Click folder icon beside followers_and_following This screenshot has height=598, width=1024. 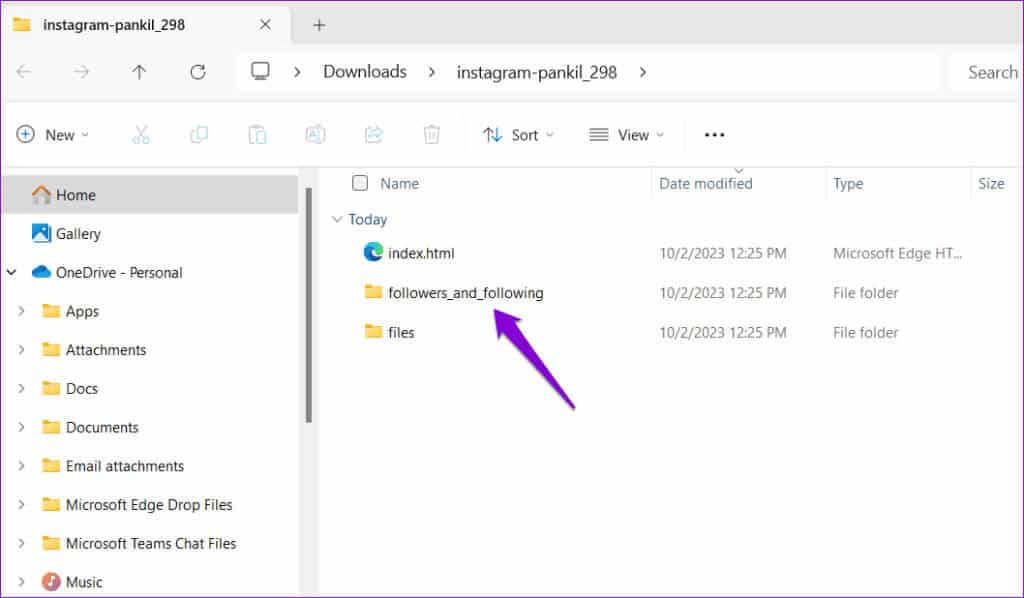[374, 291]
